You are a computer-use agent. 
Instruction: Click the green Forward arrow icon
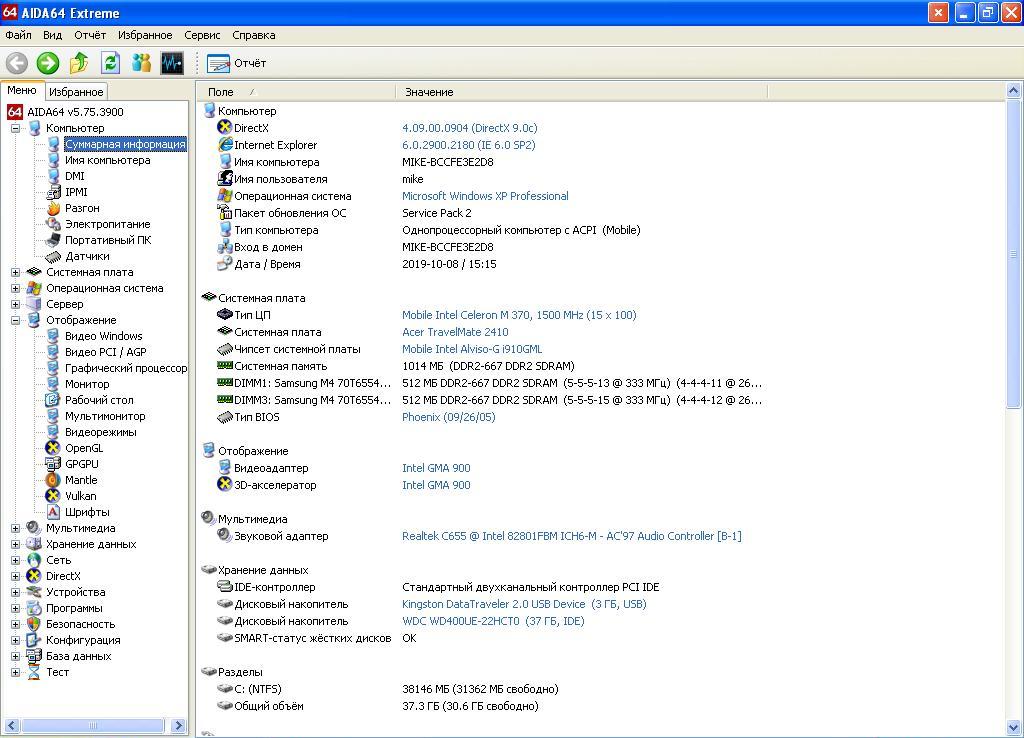click(48, 63)
